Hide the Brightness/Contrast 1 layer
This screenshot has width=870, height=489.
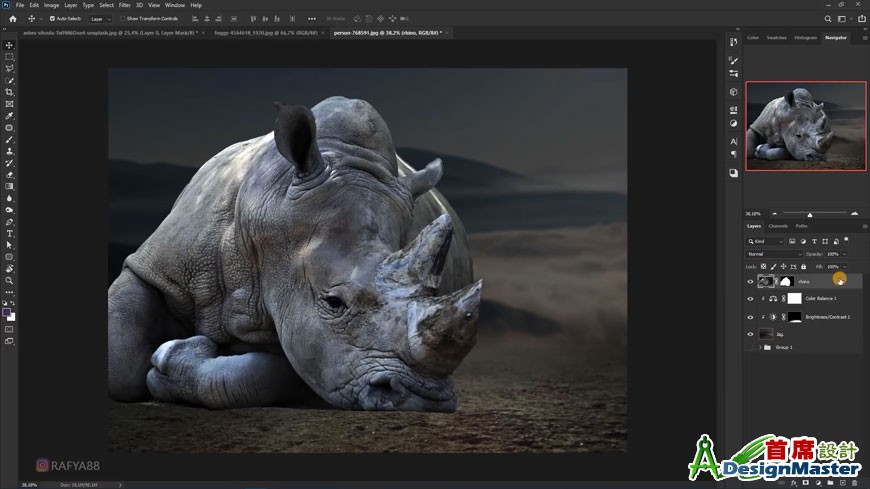750,317
